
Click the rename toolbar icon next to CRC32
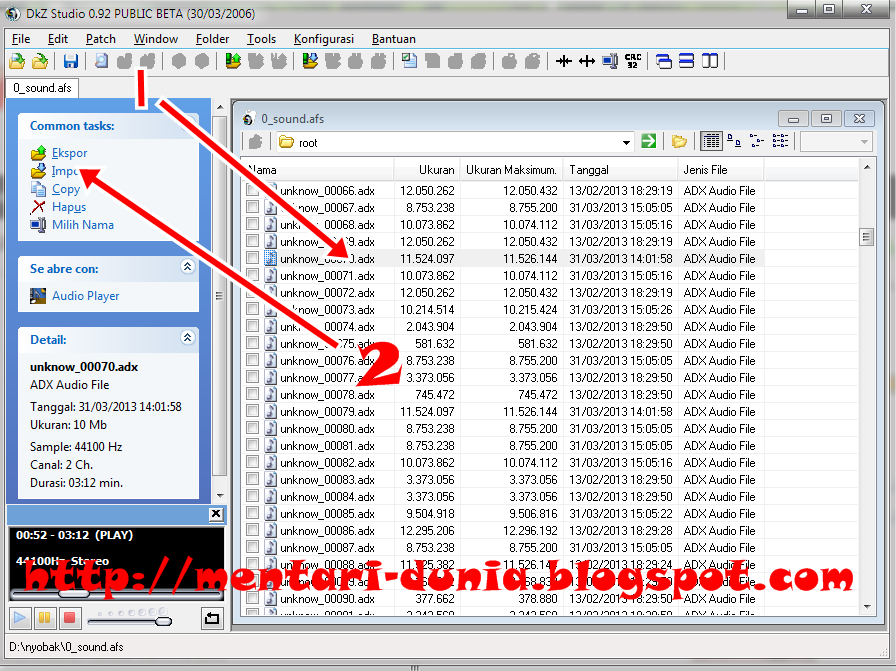coord(610,61)
